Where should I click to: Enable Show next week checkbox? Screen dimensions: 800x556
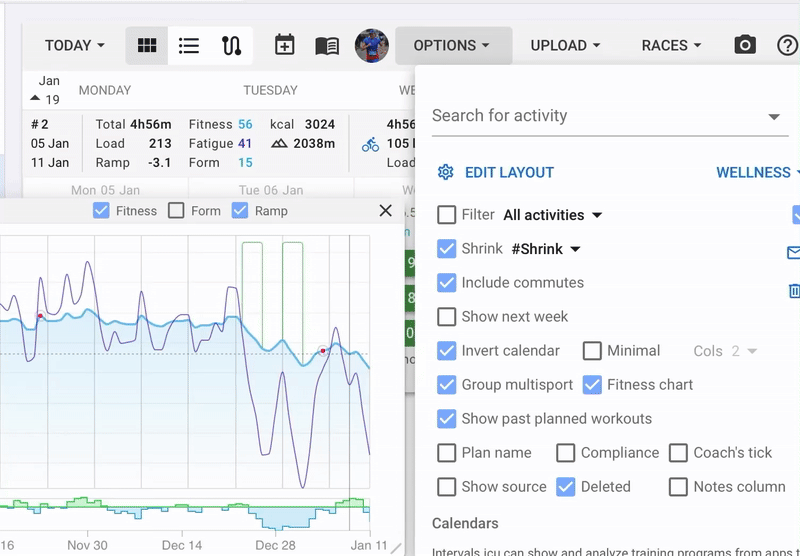[x=447, y=317]
